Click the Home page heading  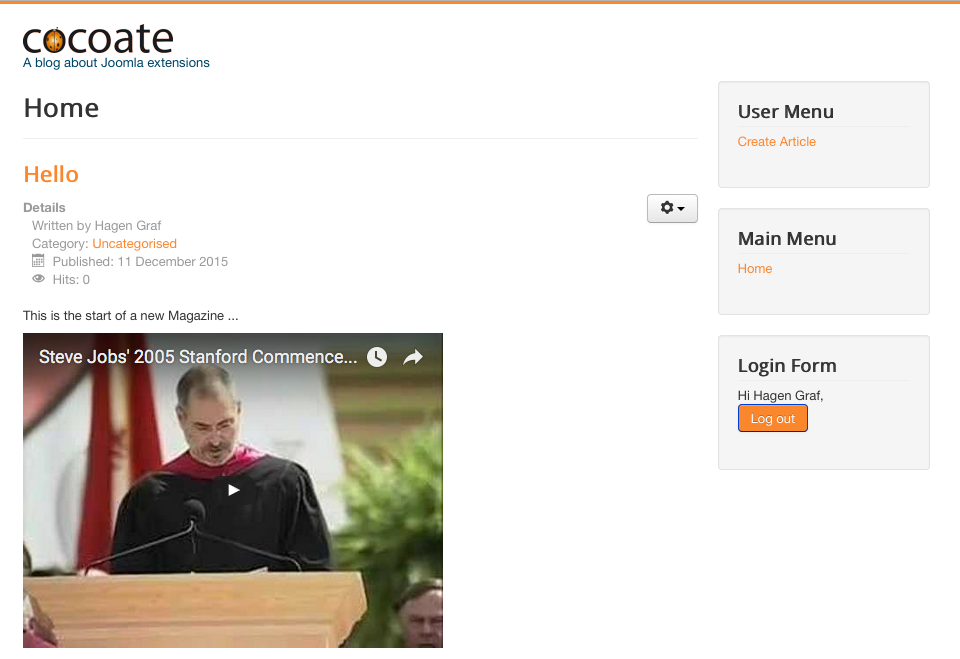click(61, 108)
